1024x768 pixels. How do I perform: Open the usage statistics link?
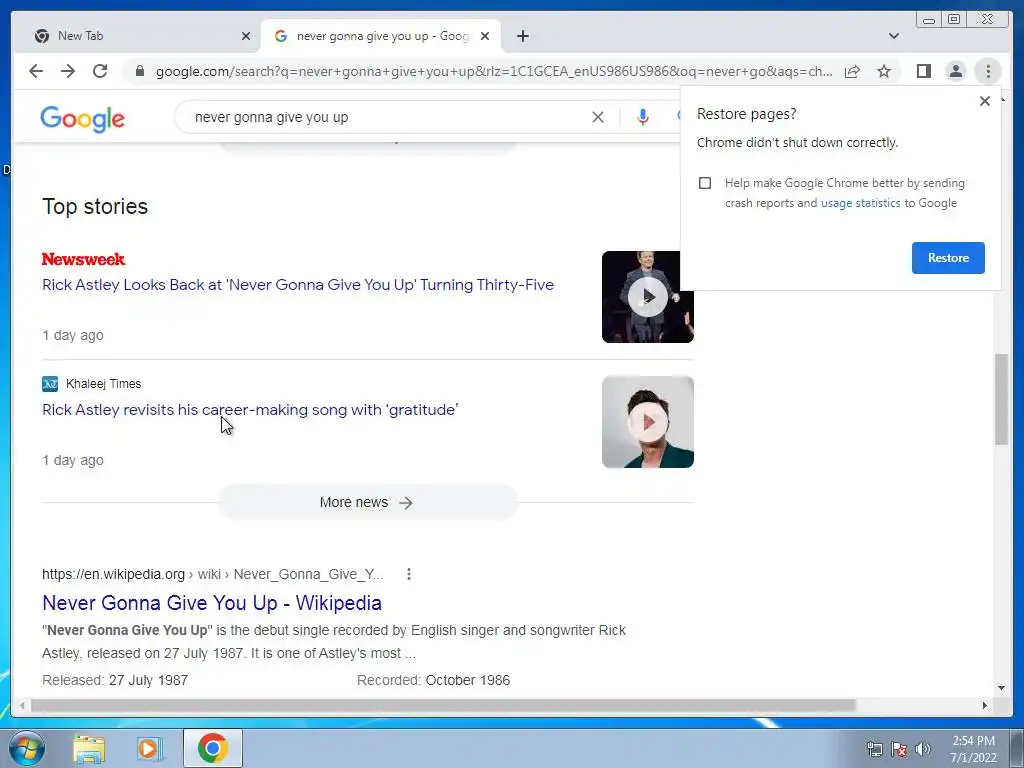pyautogui.click(x=860, y=203)
